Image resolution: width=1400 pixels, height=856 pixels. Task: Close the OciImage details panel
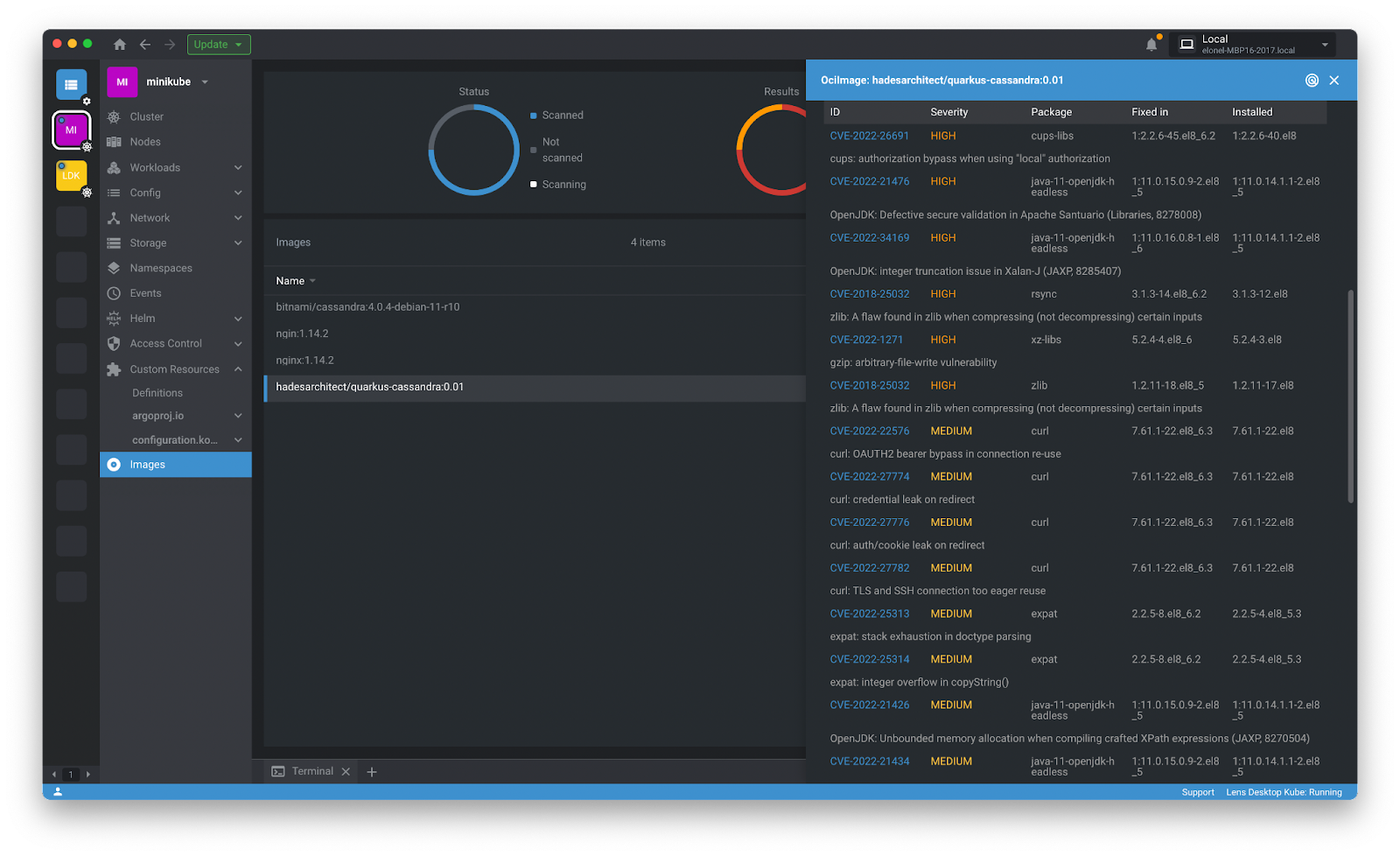pos(1334,81)
